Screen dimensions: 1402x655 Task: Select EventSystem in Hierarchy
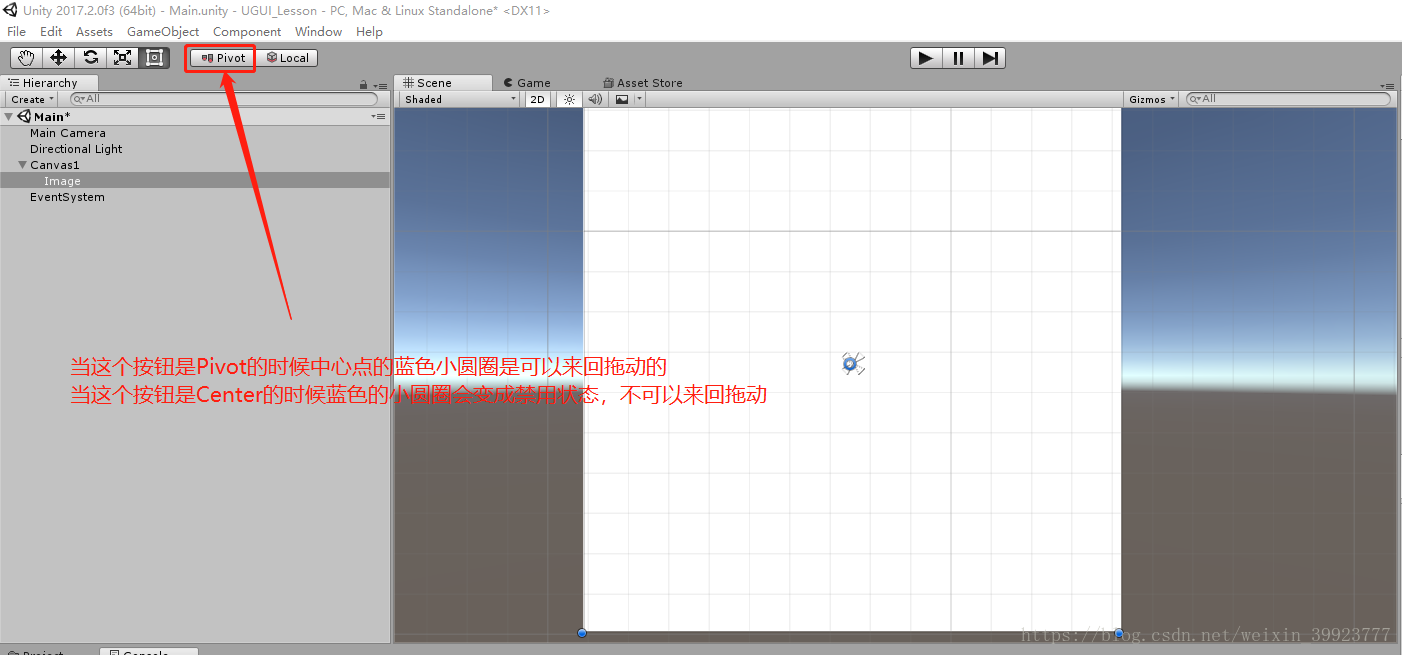point(67,197)
